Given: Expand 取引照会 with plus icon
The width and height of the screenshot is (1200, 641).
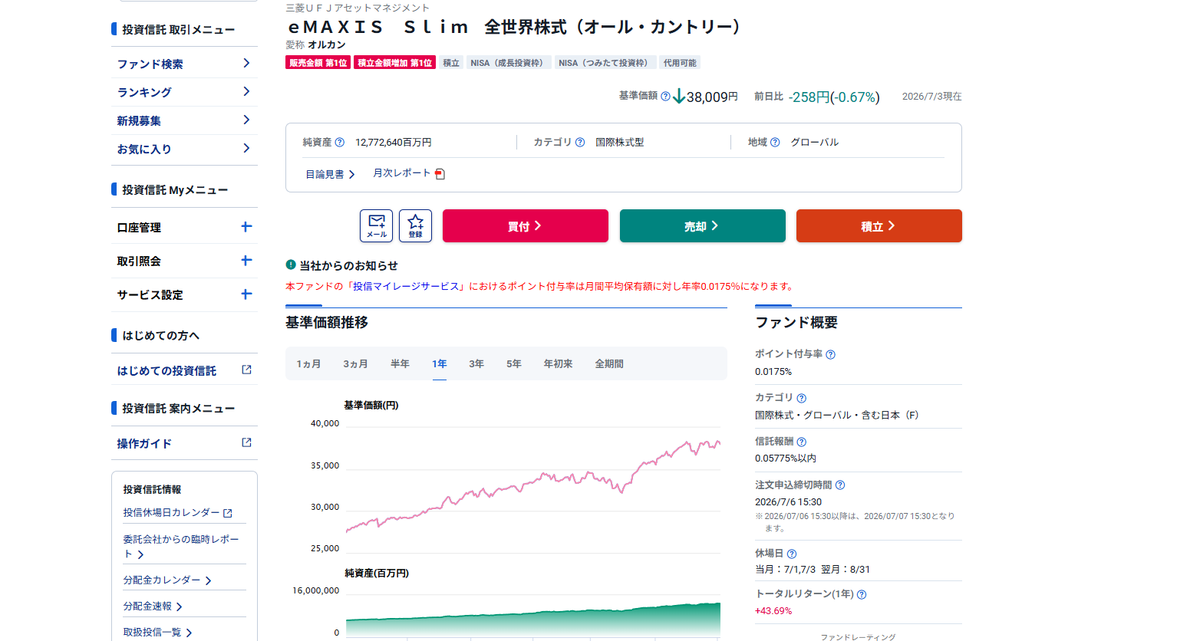Looking at the screenshot, I should click(246, 261).
